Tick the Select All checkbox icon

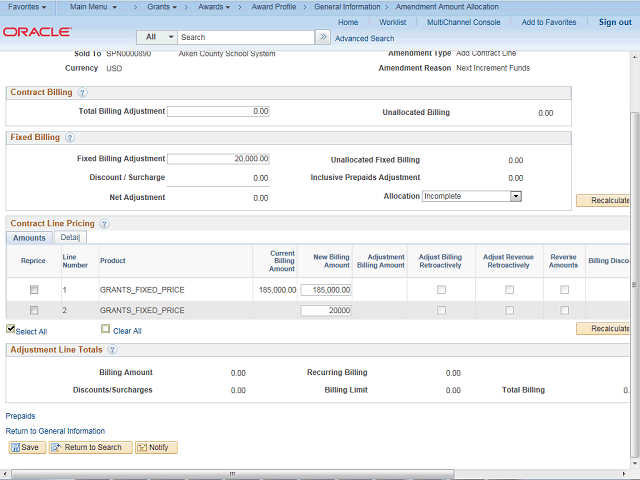coord(11,329)
